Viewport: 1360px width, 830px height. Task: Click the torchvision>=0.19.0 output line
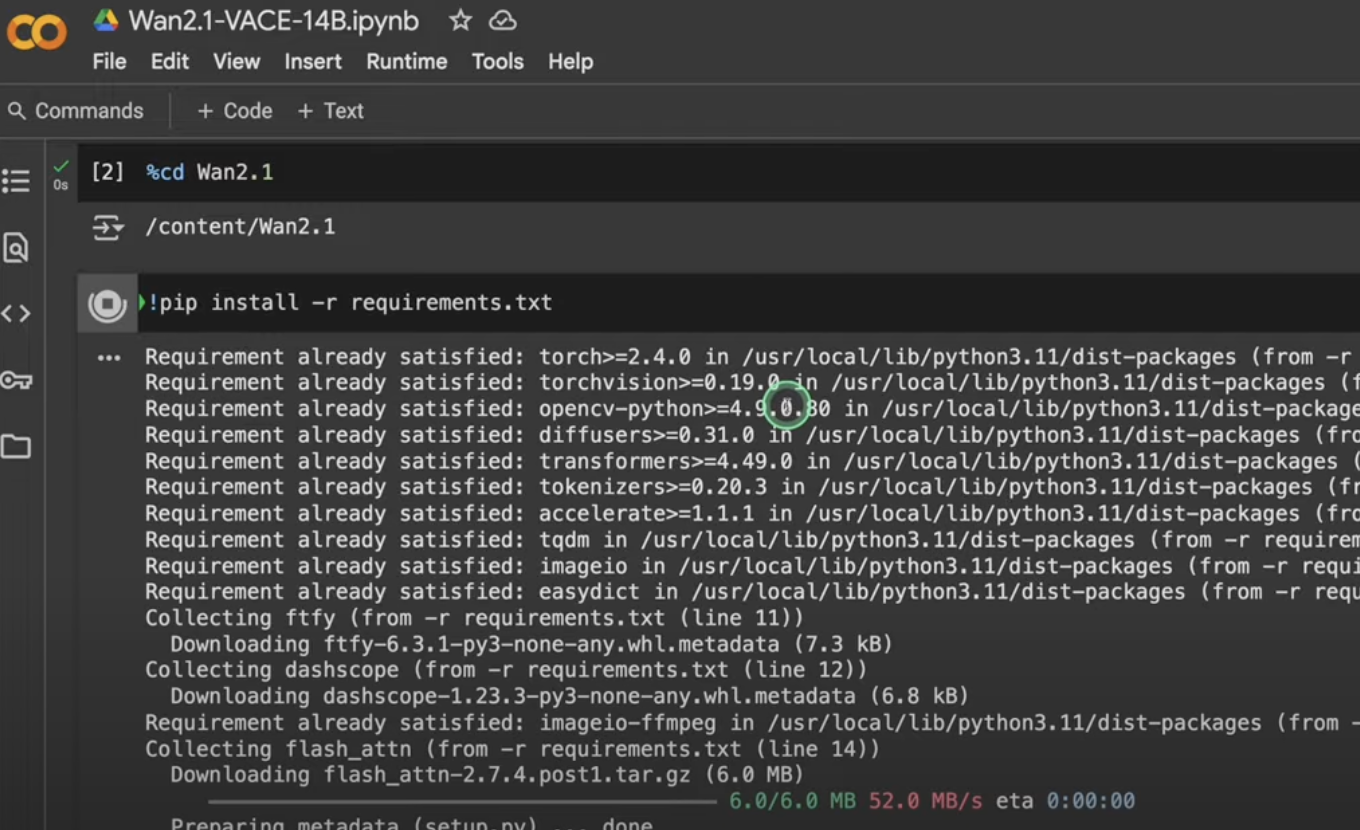click(x=752, y=383)
